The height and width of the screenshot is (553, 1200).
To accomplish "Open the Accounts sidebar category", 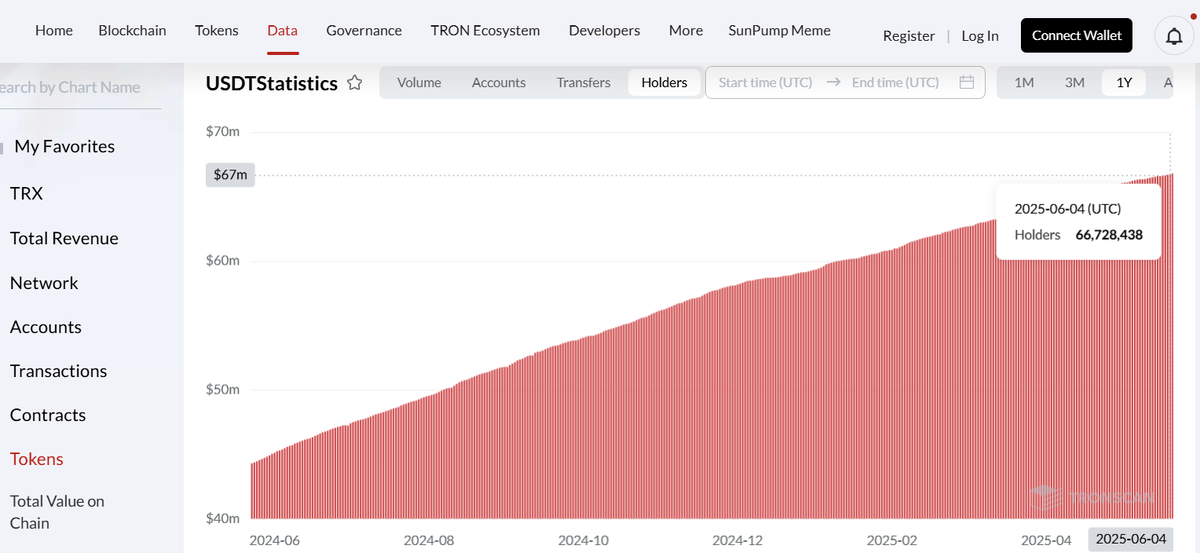I will click(46, 327).
